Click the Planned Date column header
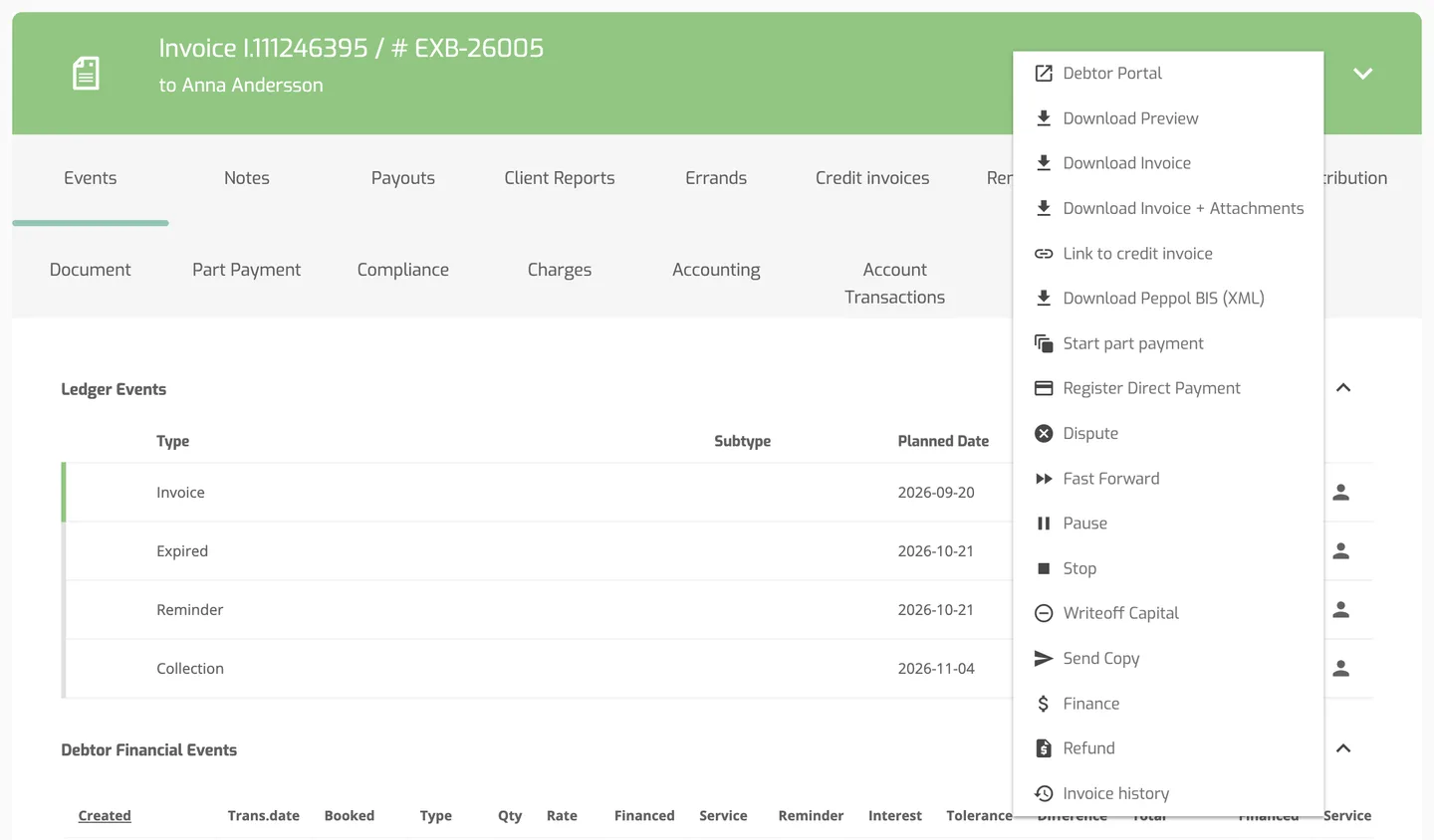 coord(943,441)
